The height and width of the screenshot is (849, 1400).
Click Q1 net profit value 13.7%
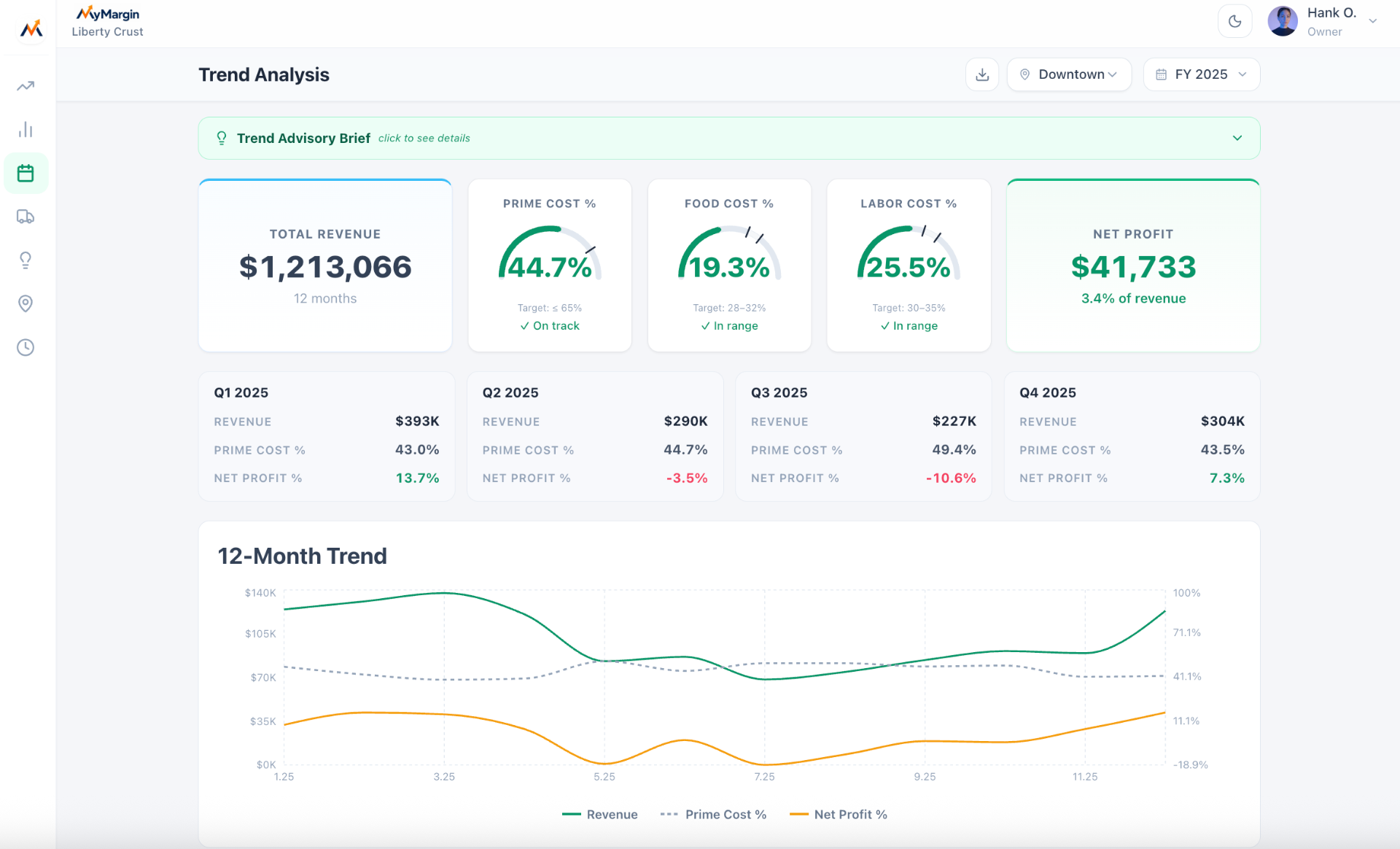tap(417, 478)
